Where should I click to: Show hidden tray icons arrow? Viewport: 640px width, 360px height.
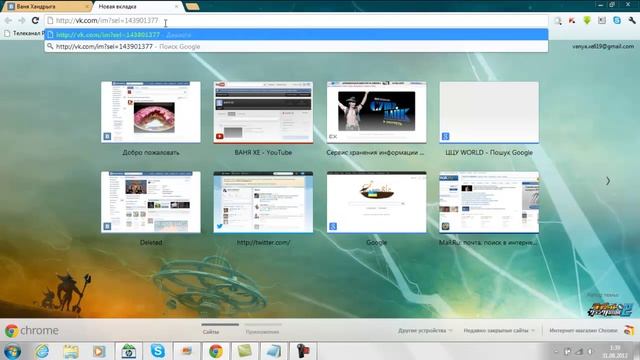pos(556,351)
